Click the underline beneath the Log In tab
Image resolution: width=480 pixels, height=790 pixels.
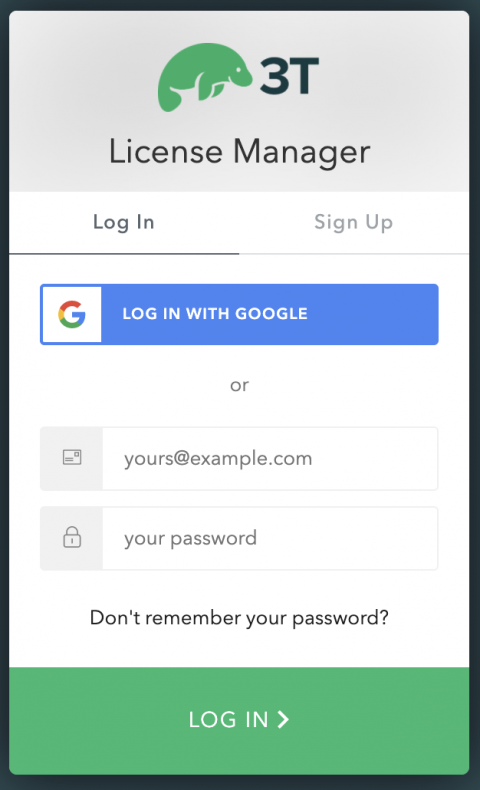(124, 253)
